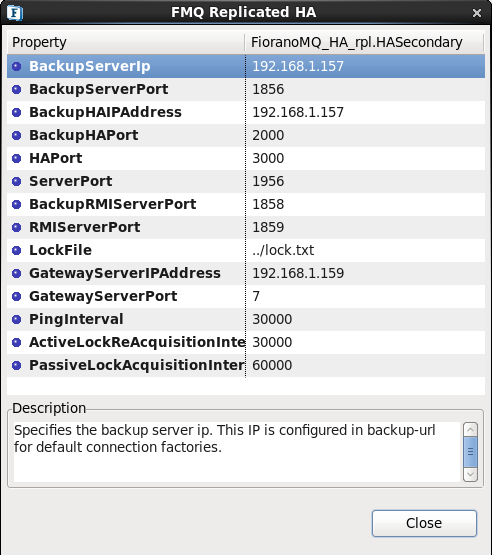Click the 192.168.1.159 gateway IP value
The height and width of the screenshot is (555, 492).
[298, 273]
